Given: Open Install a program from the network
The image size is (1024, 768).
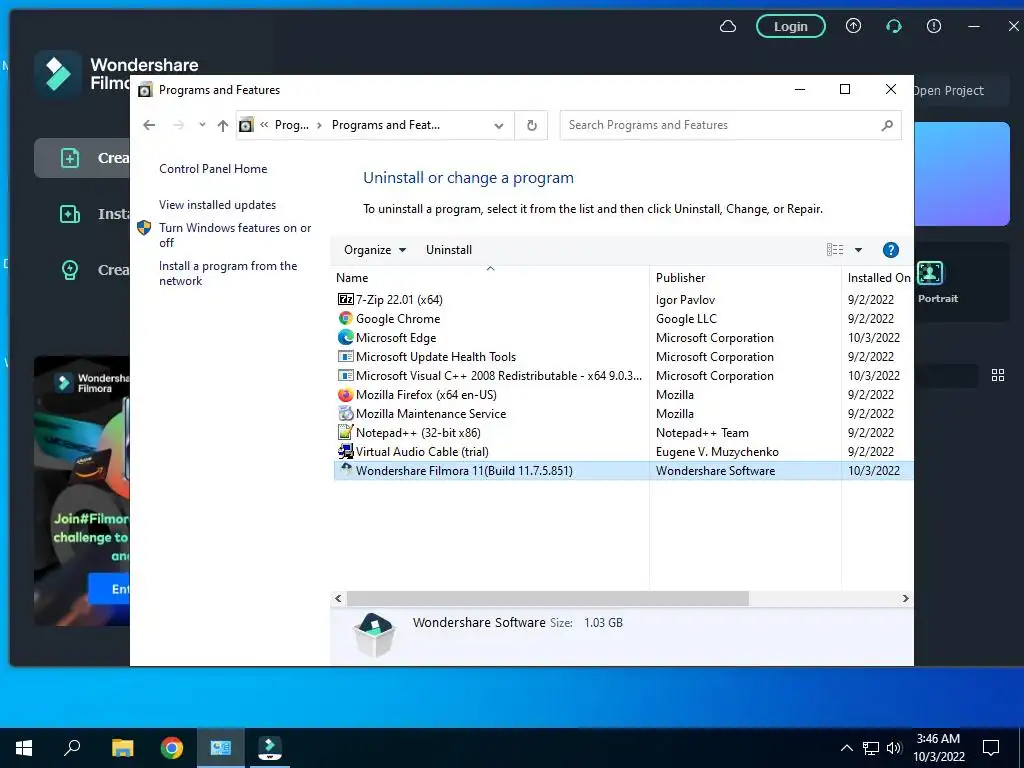Looking at the screenshot, I should tap(228, 273).
